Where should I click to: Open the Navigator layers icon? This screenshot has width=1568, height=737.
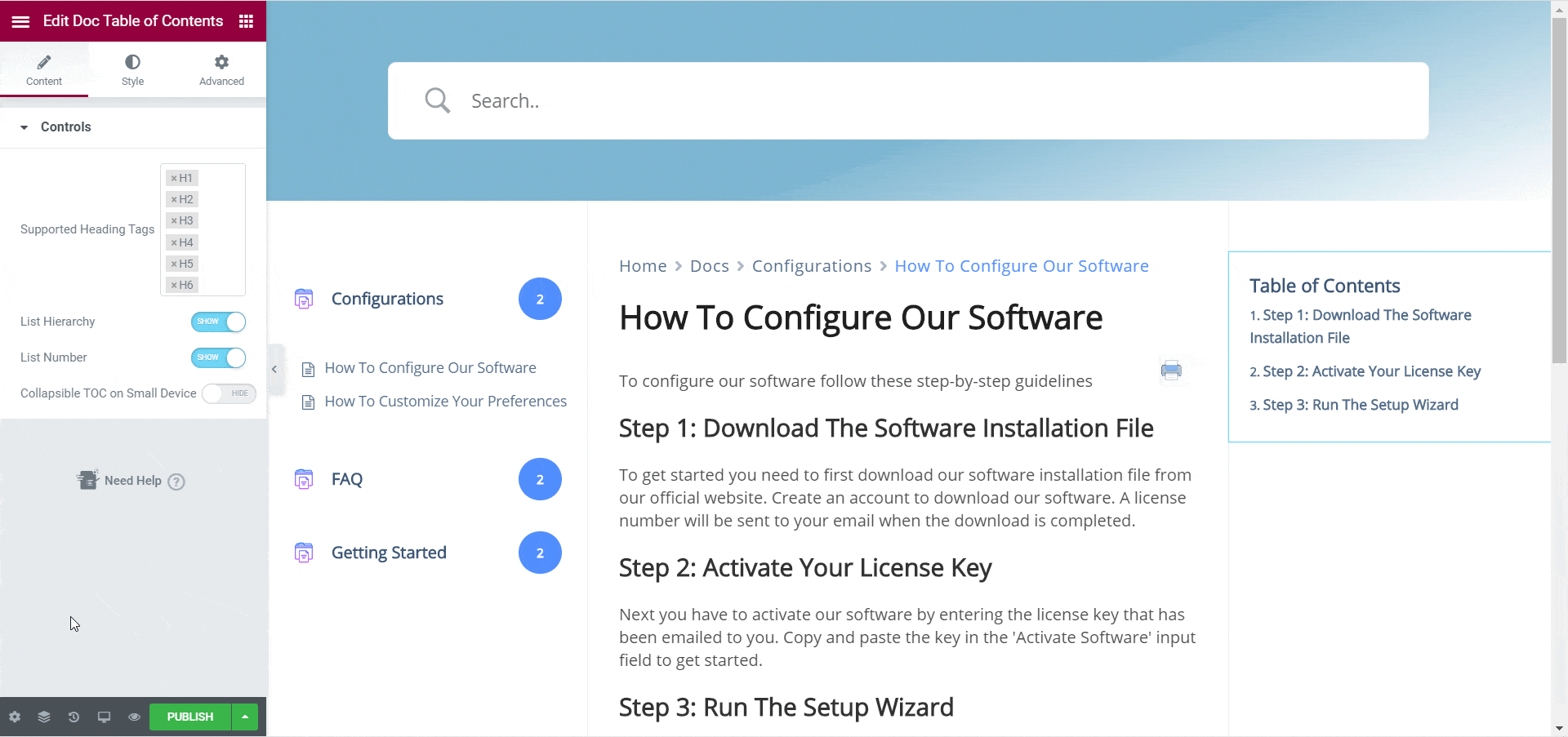pos(43,717)
